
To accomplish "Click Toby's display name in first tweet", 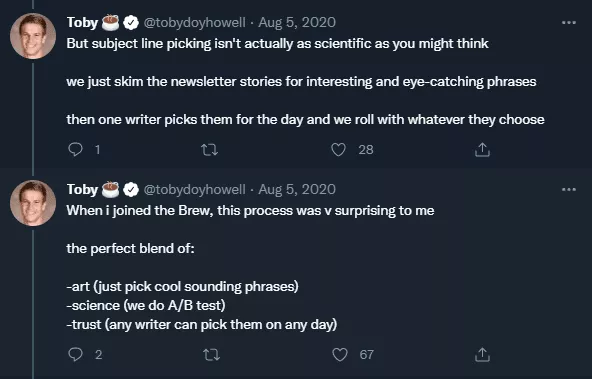I will pos(82,22).
